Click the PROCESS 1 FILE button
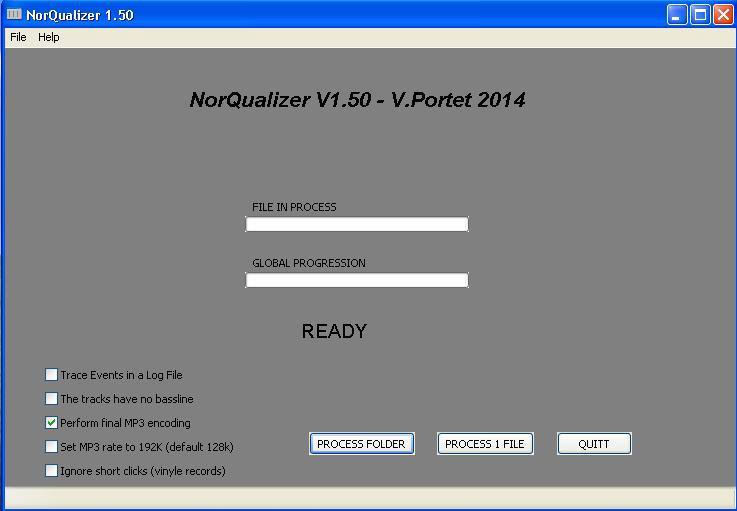 coord(485,444)
